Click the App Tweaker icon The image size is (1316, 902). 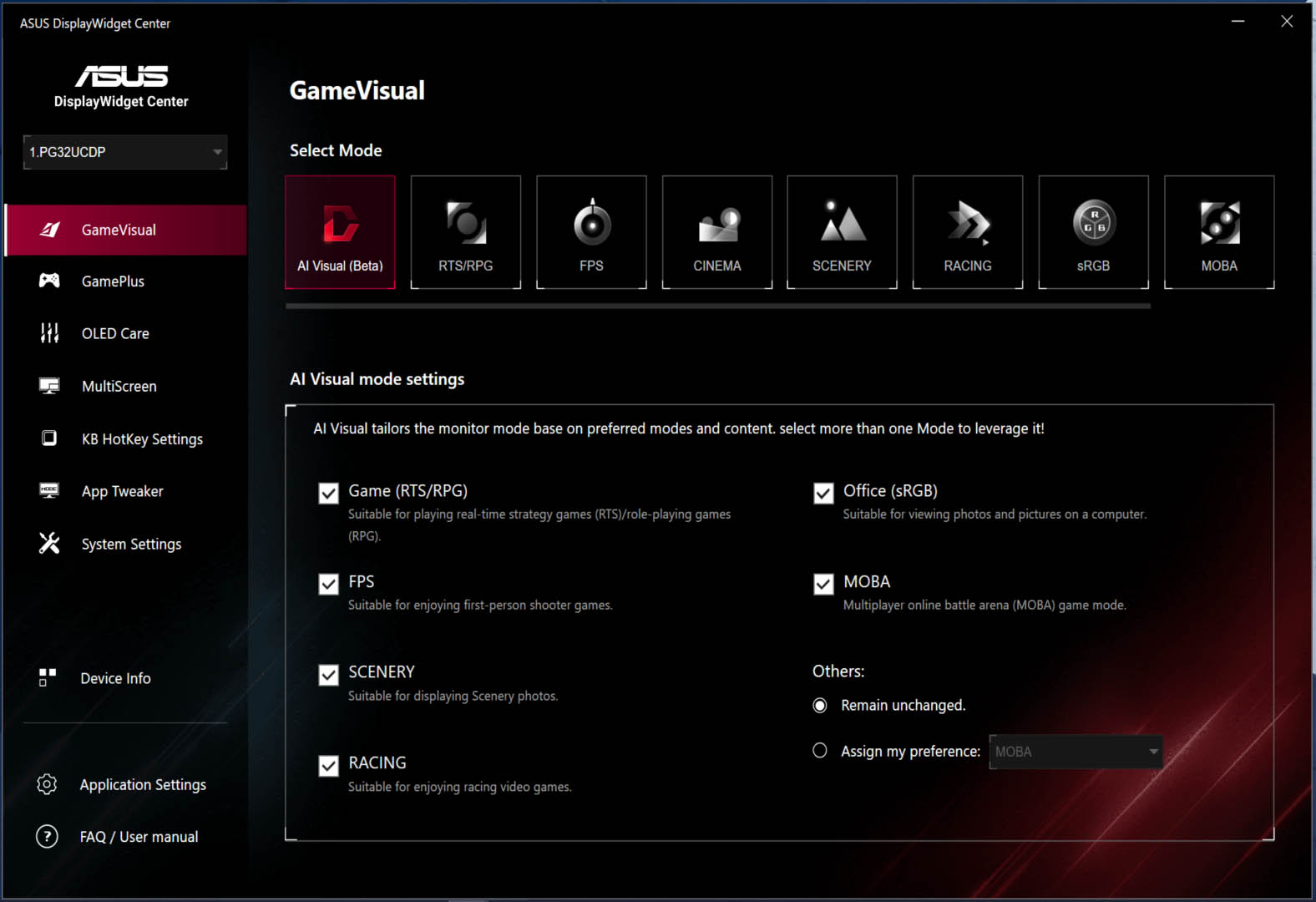(49, 490)
